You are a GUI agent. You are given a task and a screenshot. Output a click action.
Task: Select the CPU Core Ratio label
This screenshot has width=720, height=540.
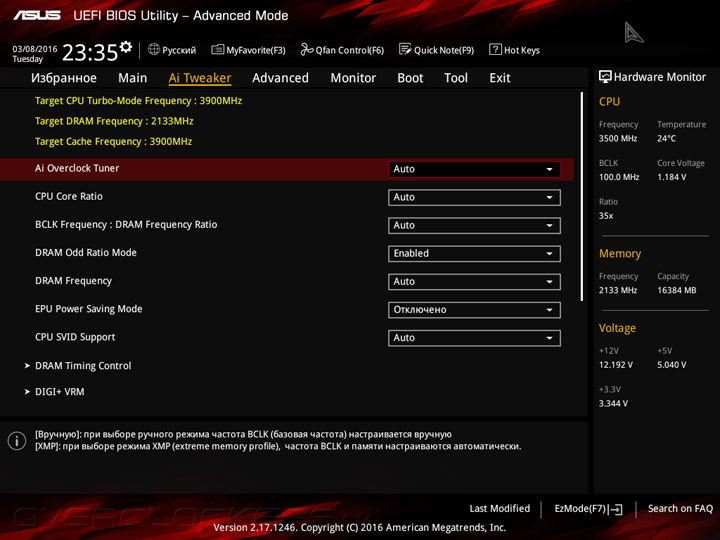tap(69, 197)
